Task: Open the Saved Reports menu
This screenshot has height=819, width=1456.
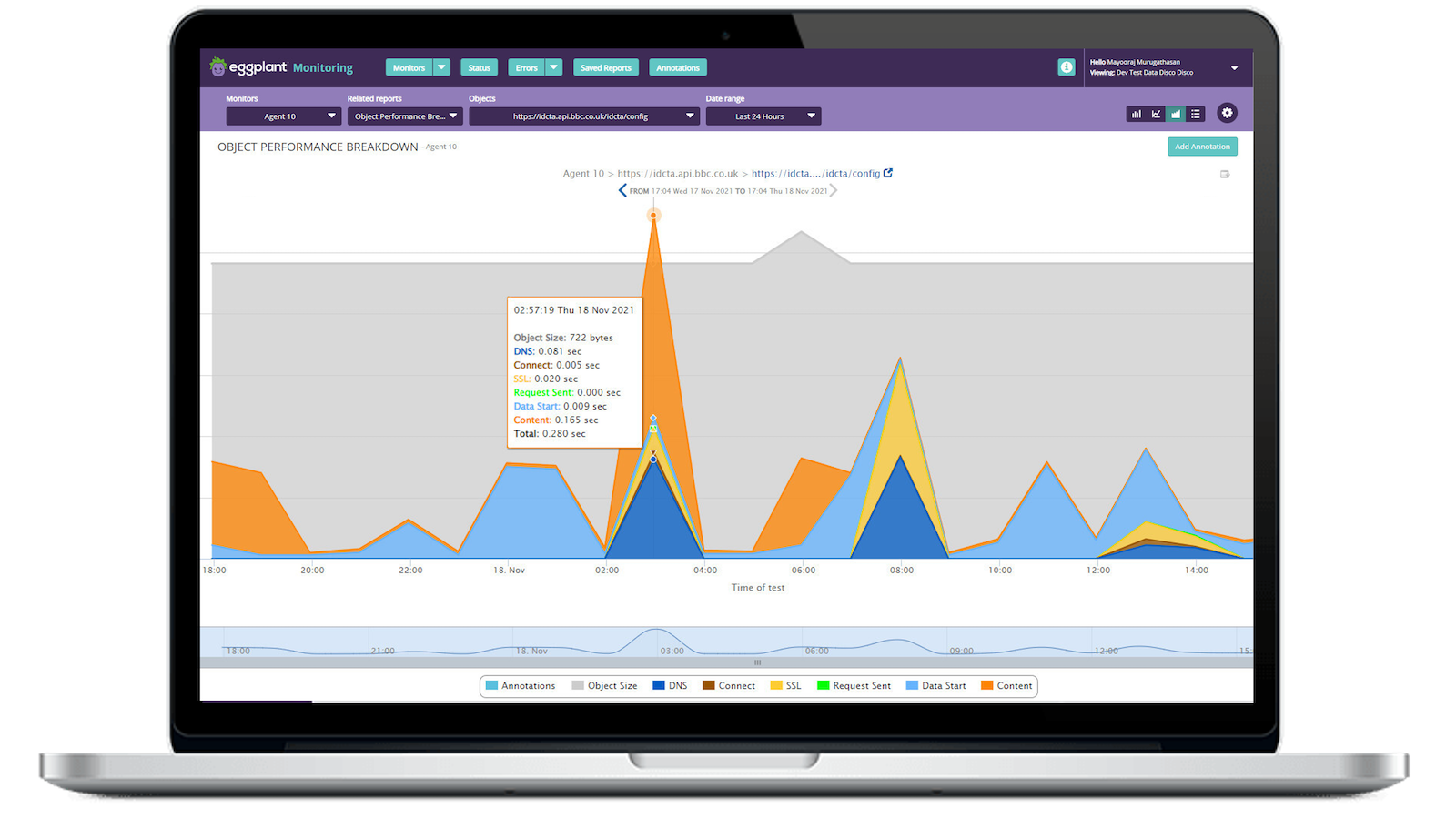Action: coord(605,66)
